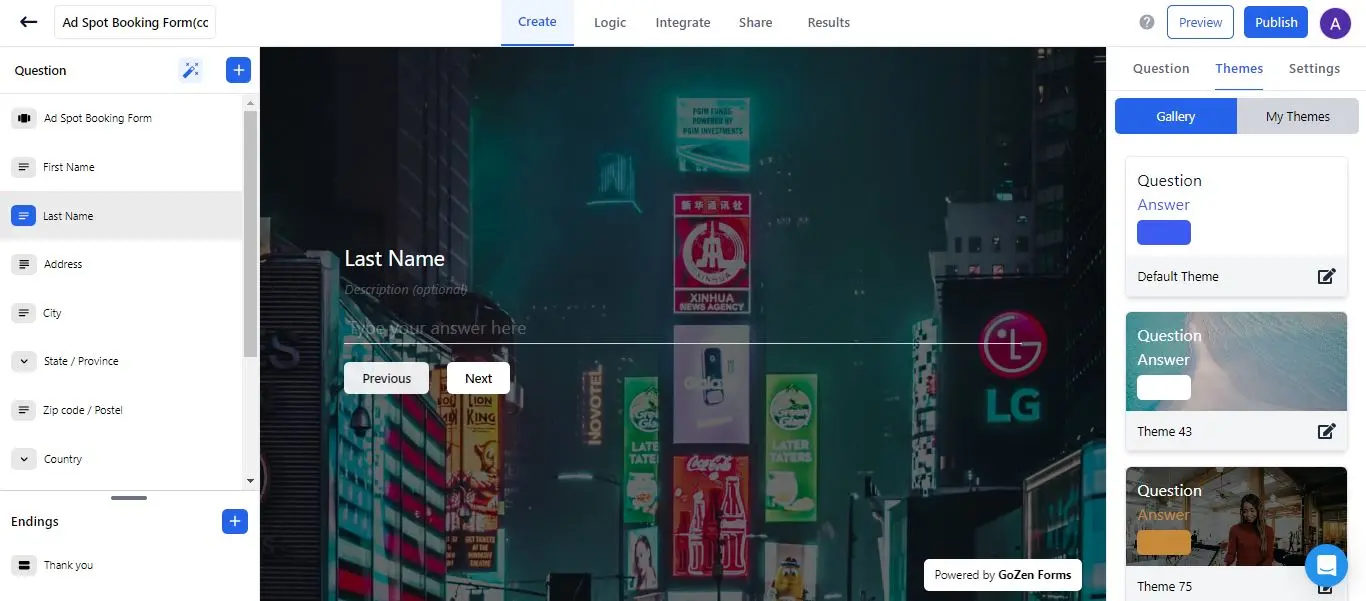
Task: Open the magic wand AI question generator
Action: click(190, 70)
